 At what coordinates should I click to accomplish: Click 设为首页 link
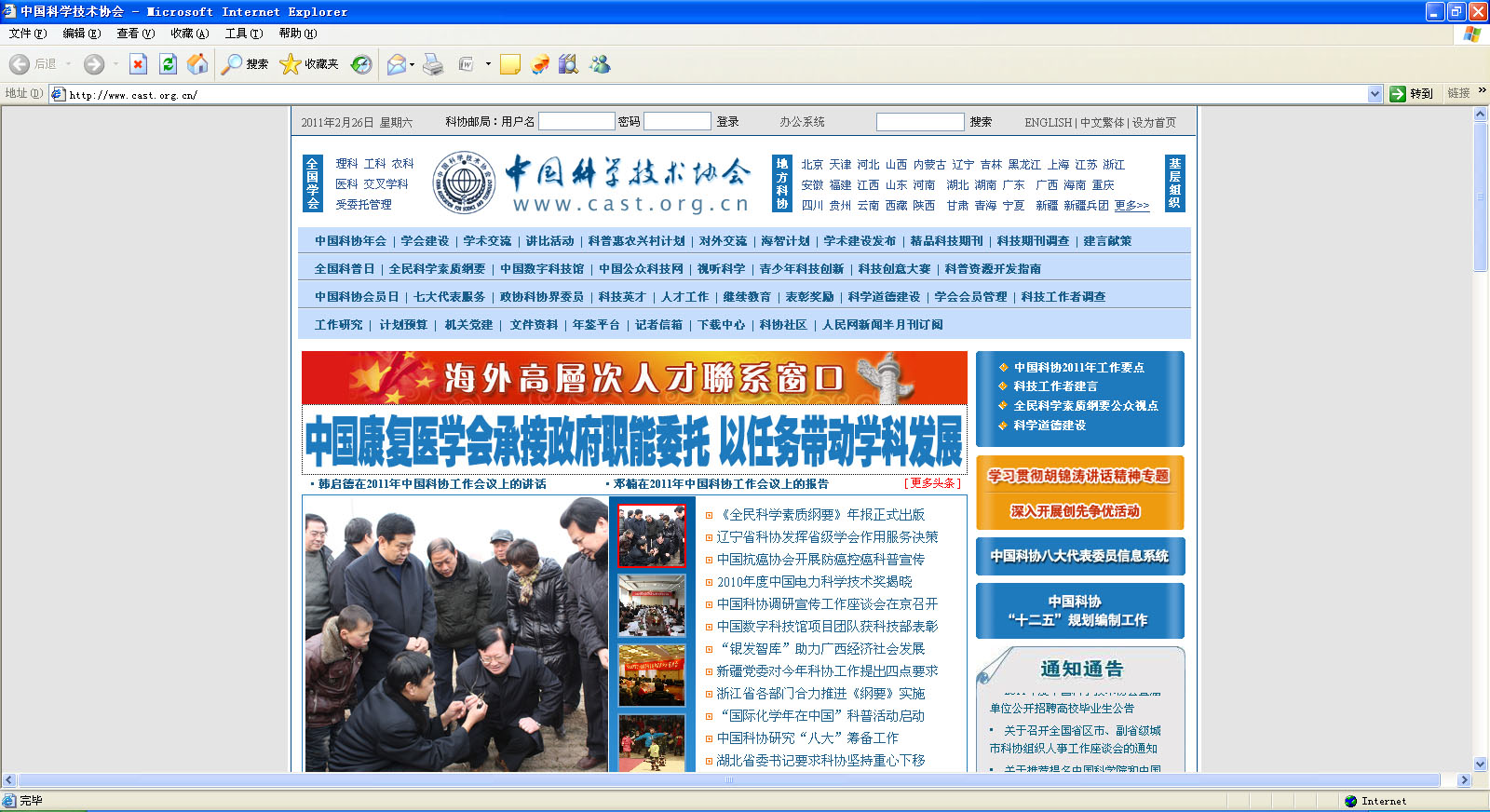click(1154, 122)
